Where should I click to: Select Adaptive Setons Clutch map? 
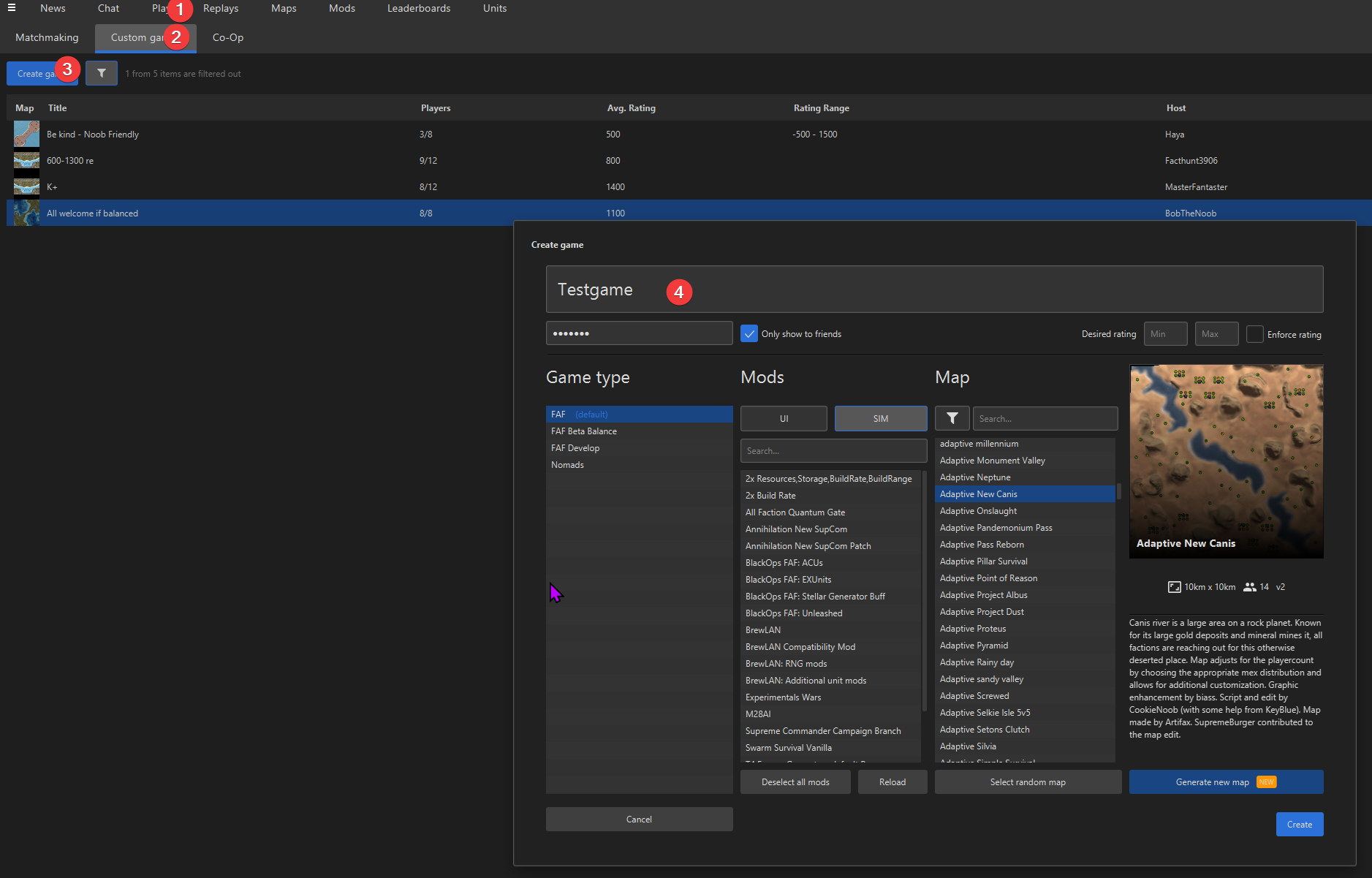[x=1025, y=729]
